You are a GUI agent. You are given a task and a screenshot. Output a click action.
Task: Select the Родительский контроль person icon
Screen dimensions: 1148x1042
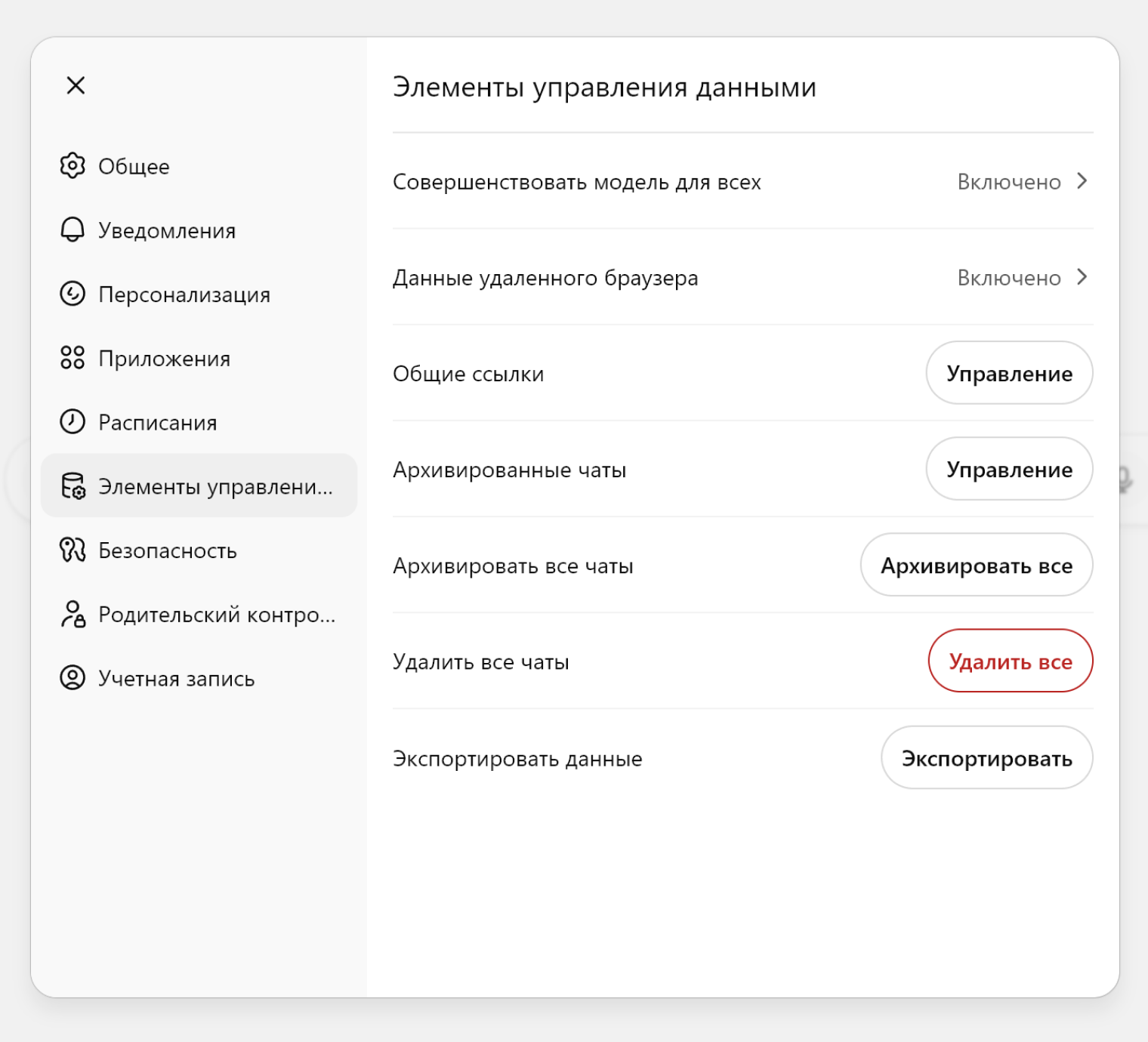pos(73,615)
